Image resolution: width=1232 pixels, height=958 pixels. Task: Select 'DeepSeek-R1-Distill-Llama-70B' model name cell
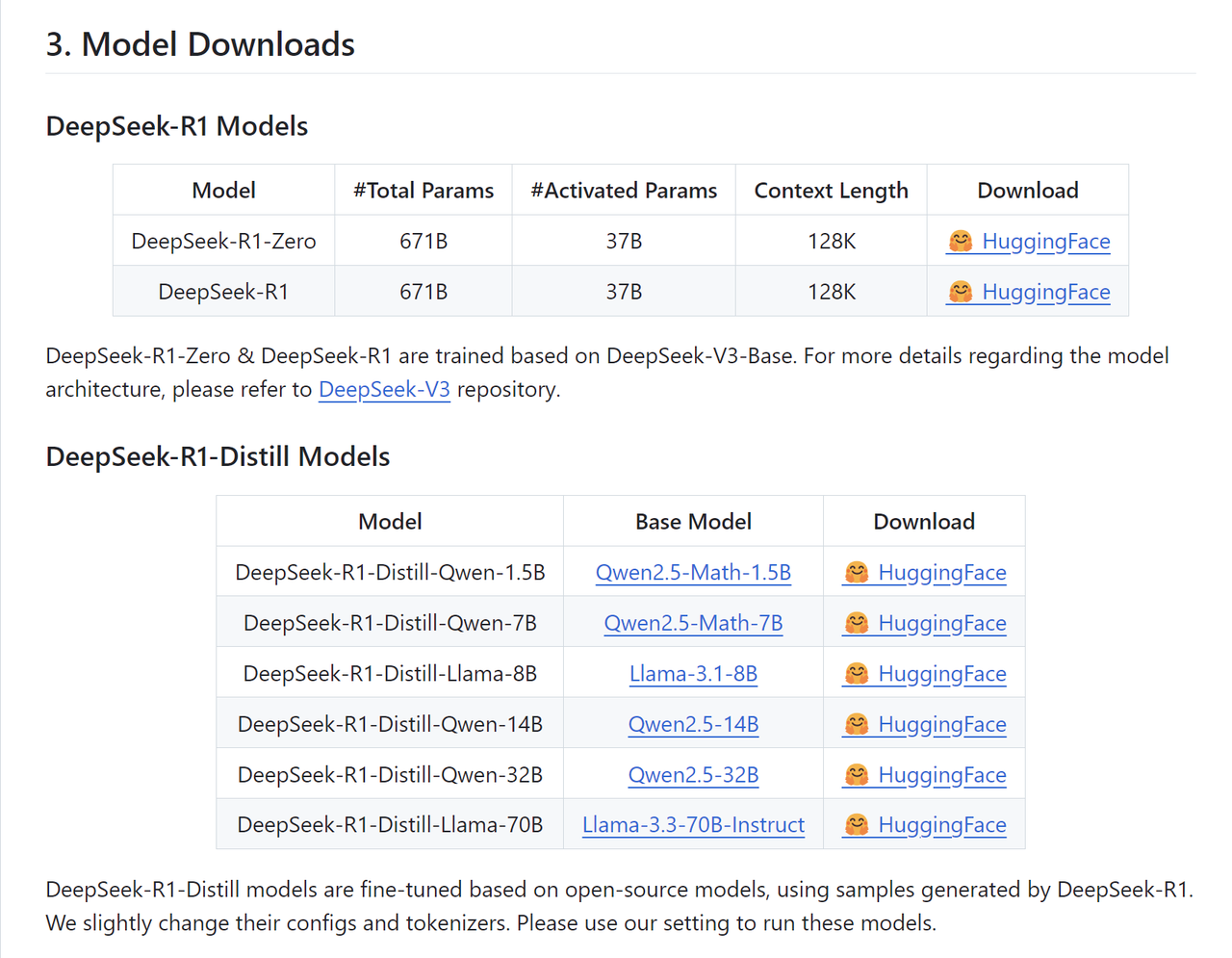click(x=390, y=824)
